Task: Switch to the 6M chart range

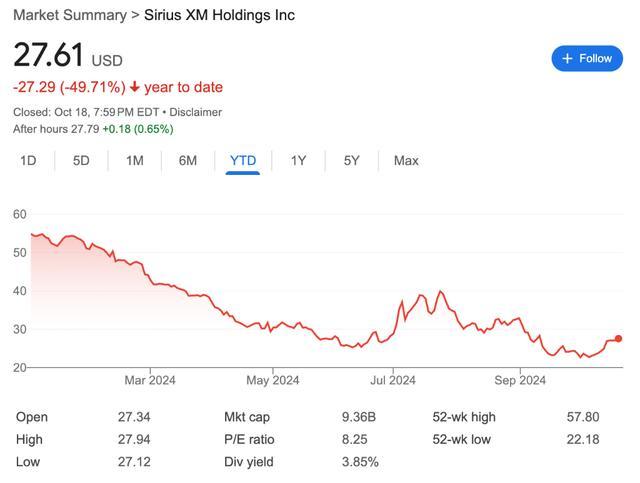Action: tap(187, 160)
